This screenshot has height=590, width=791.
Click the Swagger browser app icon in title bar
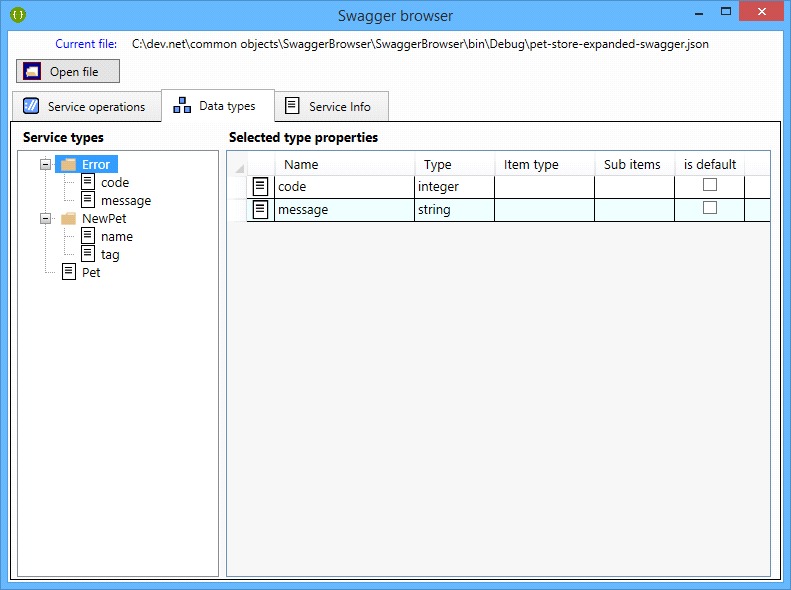click(17, 15)
